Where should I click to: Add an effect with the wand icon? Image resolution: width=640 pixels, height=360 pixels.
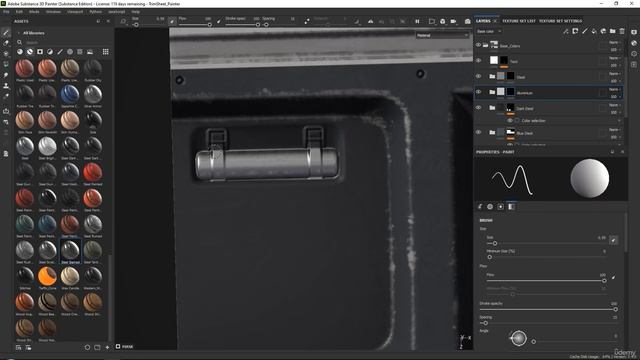click(x=566, y=31)
